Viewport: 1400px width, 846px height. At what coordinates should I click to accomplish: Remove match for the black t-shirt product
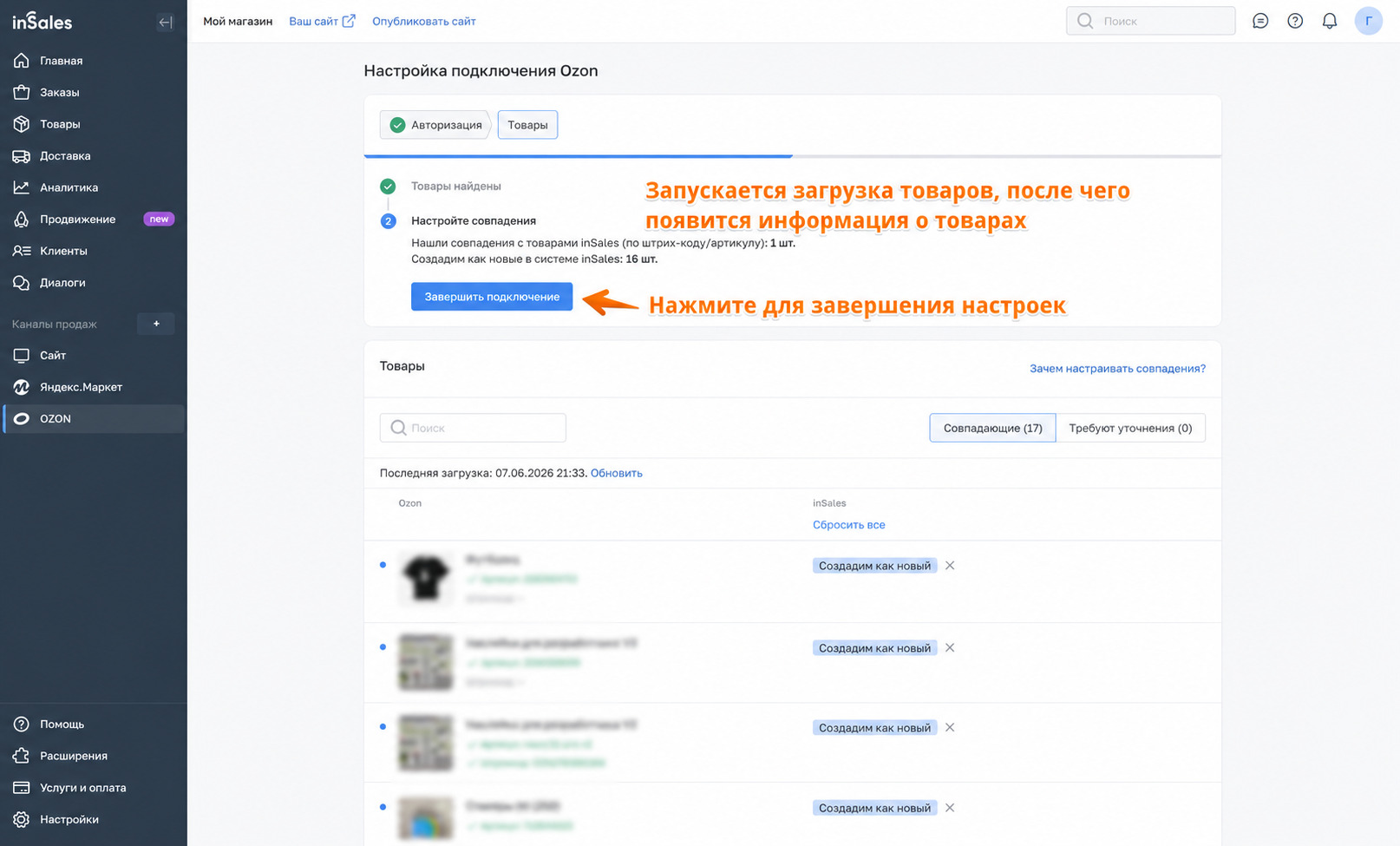pyautogui.click(x=950, y=566)
